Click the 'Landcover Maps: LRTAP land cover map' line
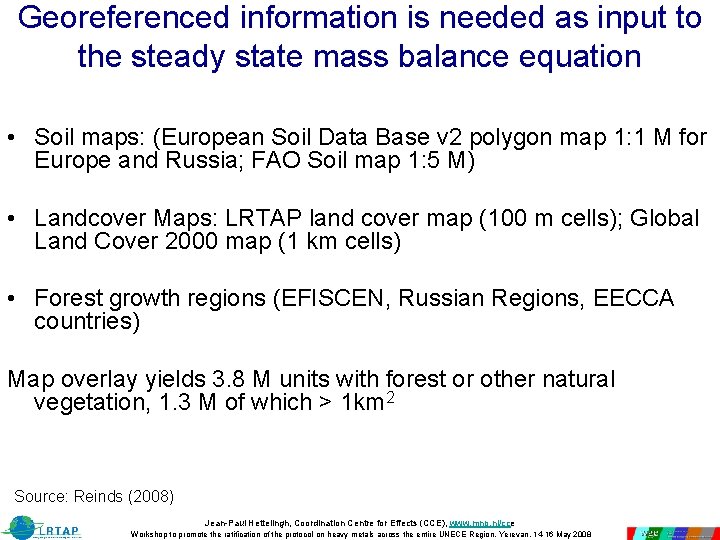Screen dimensions: 720x540 point(366,218)
